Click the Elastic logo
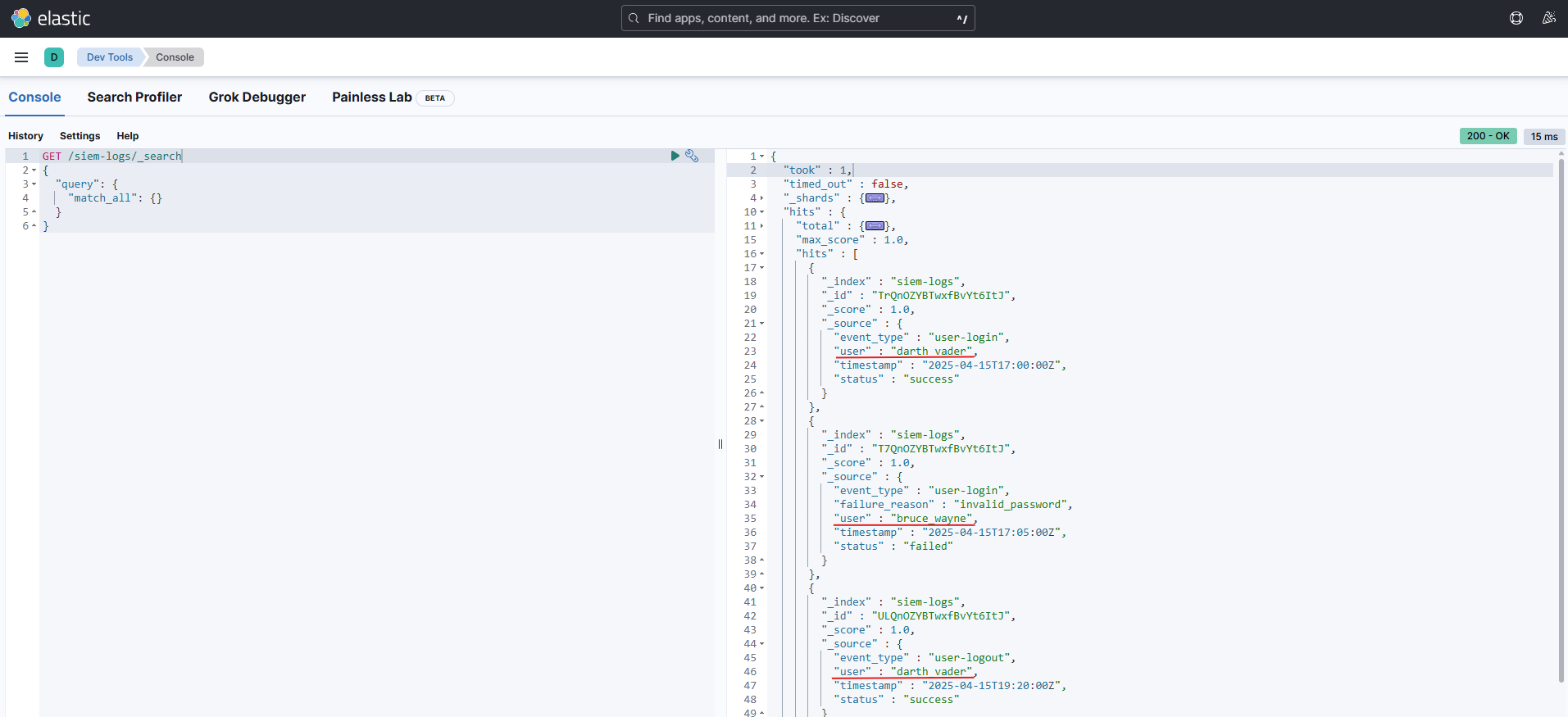 [x=51, y=18]
